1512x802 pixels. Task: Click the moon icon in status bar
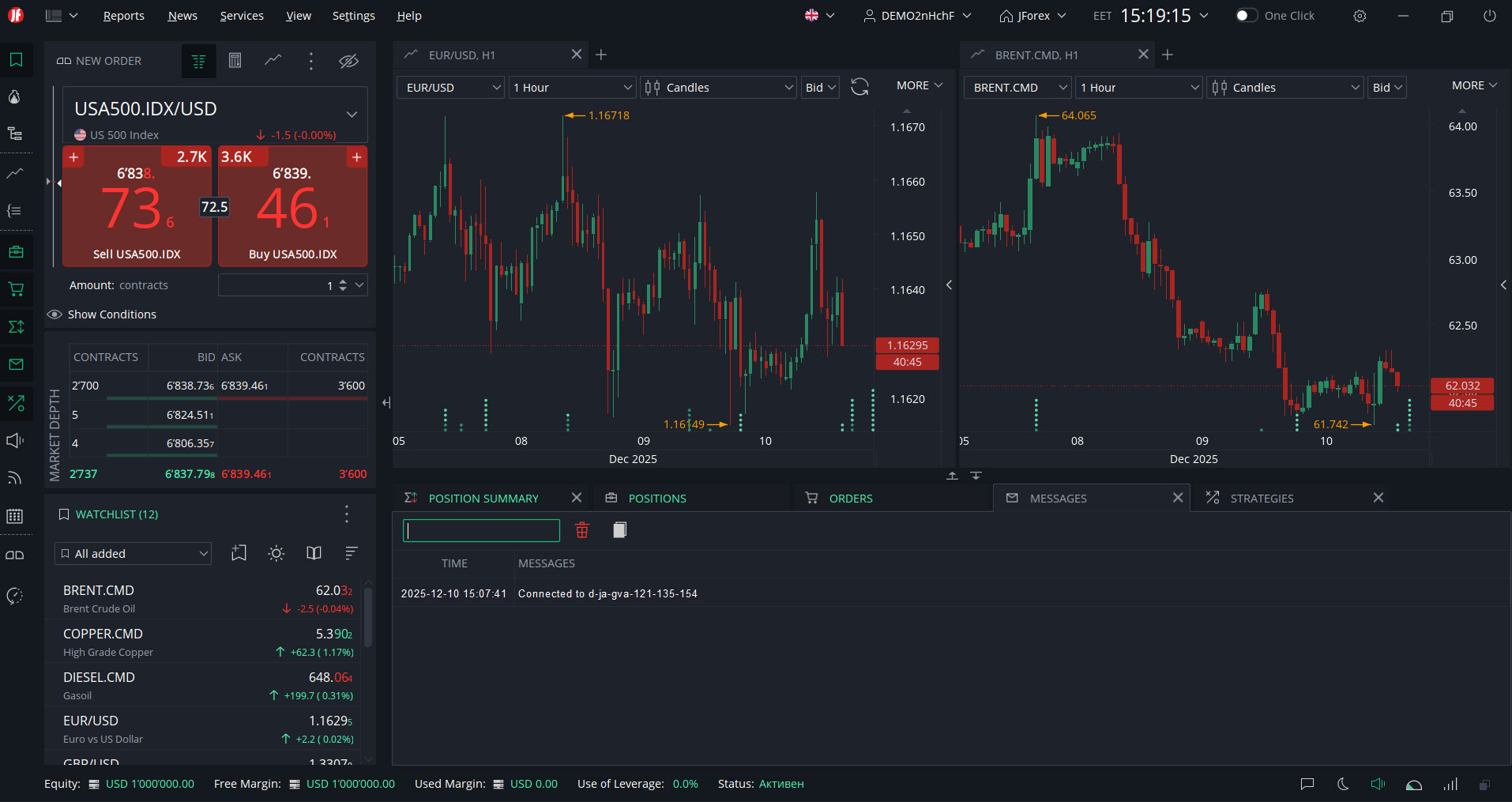click(x=1342, y=784)
